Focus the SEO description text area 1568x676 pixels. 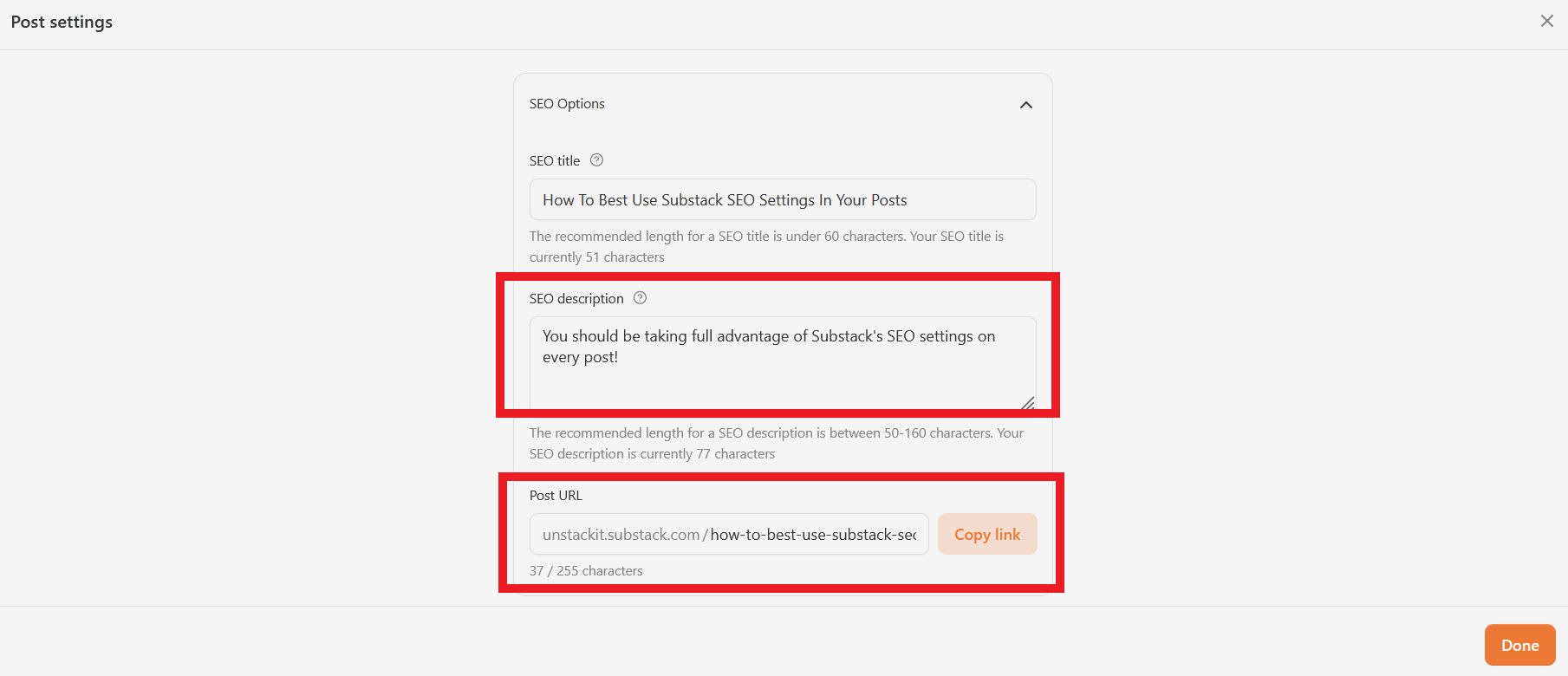coord(783,364)
